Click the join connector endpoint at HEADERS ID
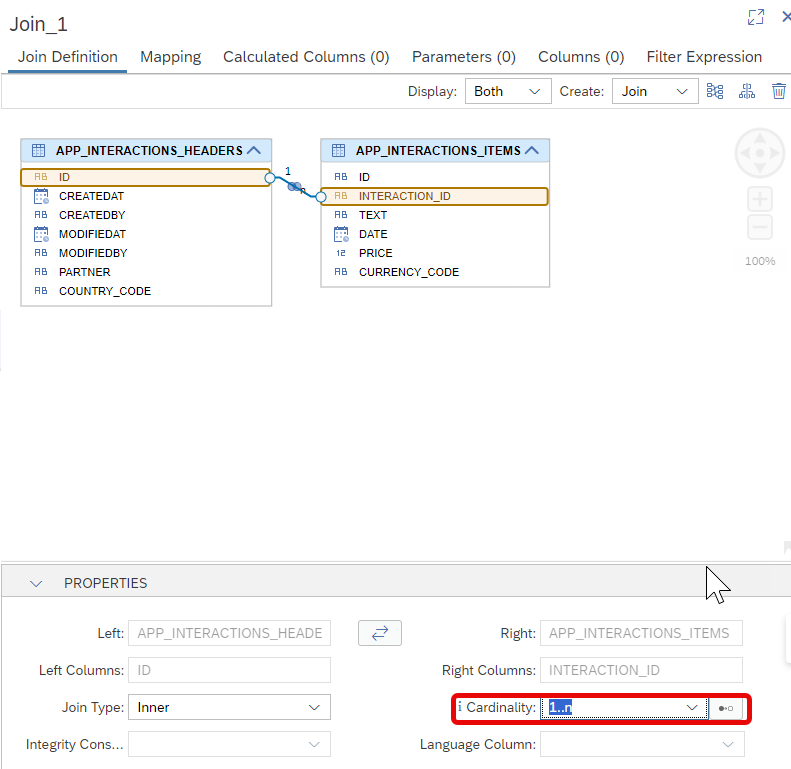 point(270,178)
